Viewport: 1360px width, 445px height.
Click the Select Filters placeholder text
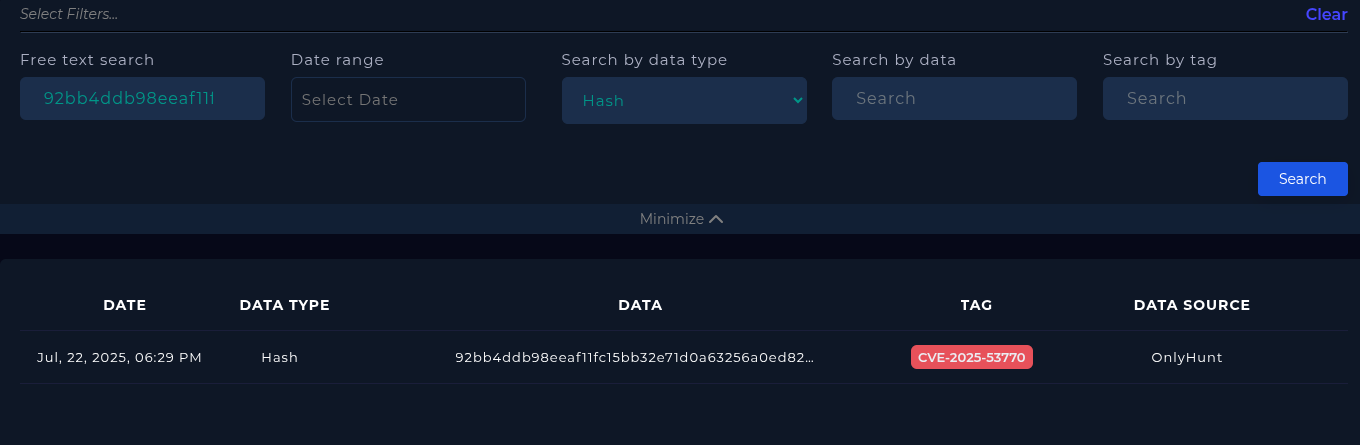[69, 14]
